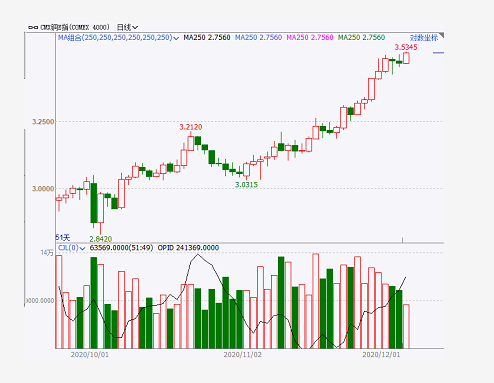
Task: Click the green MA250 2.7560 label
Action: point(361,38)
